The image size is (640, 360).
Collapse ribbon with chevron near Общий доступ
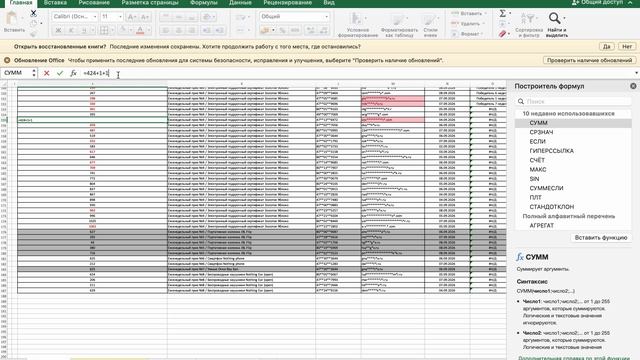[630, 2]
